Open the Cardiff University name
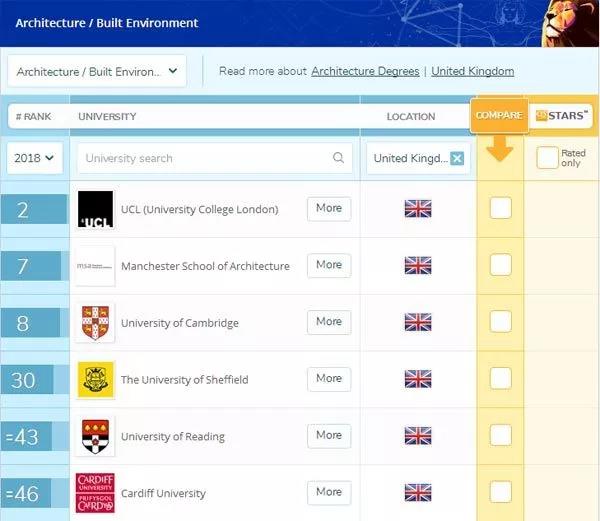This screenshot has height=521, width=600. pos(163,493)
